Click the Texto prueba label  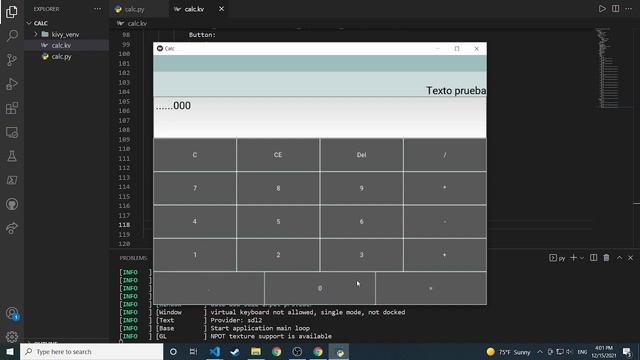(x=456, y=90)
